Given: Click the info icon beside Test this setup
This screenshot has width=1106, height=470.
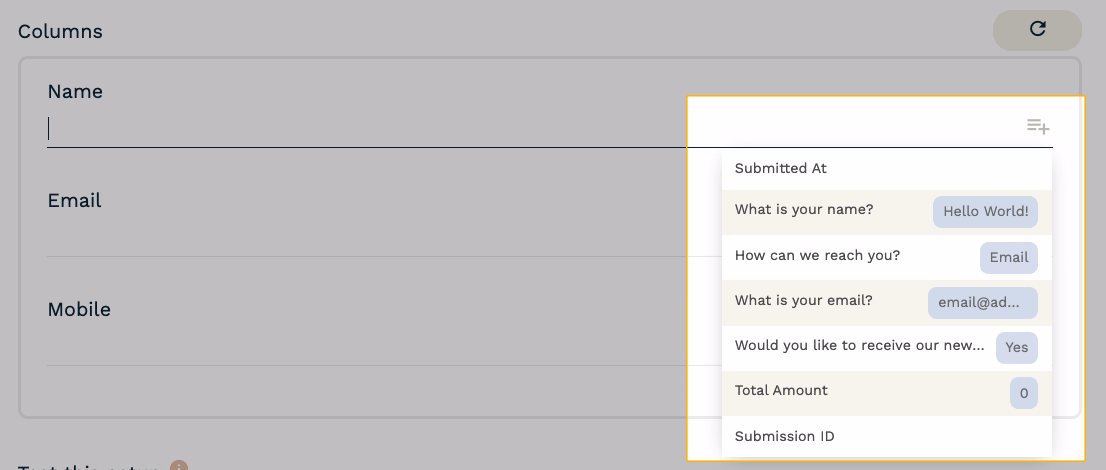Looking at the screenshot, I should [x=179, y=466].
